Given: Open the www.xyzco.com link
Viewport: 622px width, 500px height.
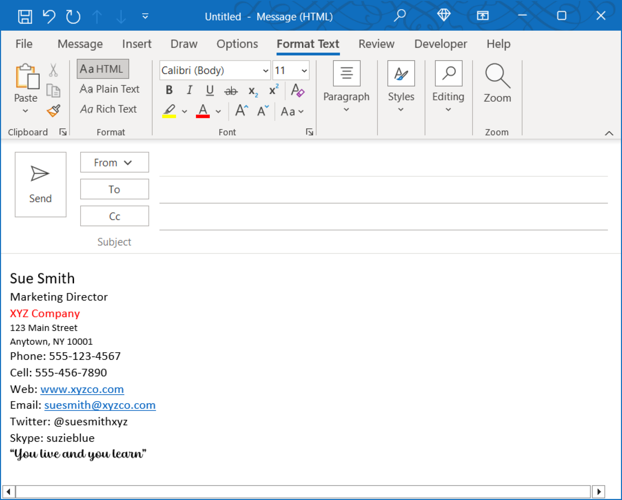Looking at the screenshot, I should pos(82,389).
